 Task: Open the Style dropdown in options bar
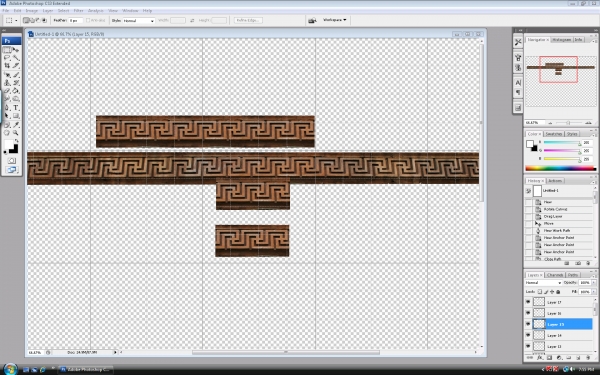(138, 21)
